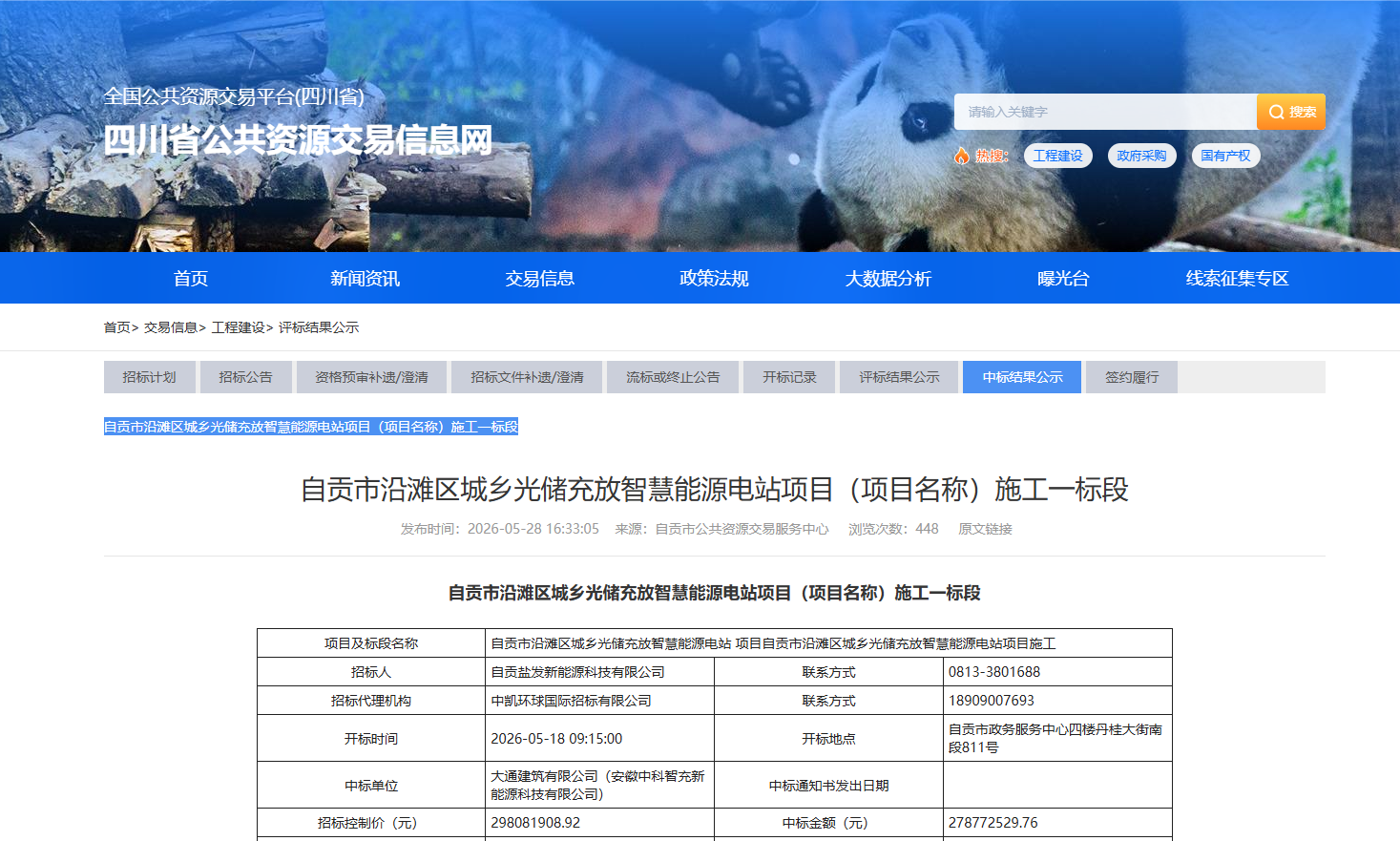Click the 大通建筑有限公司 winning bidder cell
1400x841 pixels.
[599, 785]
